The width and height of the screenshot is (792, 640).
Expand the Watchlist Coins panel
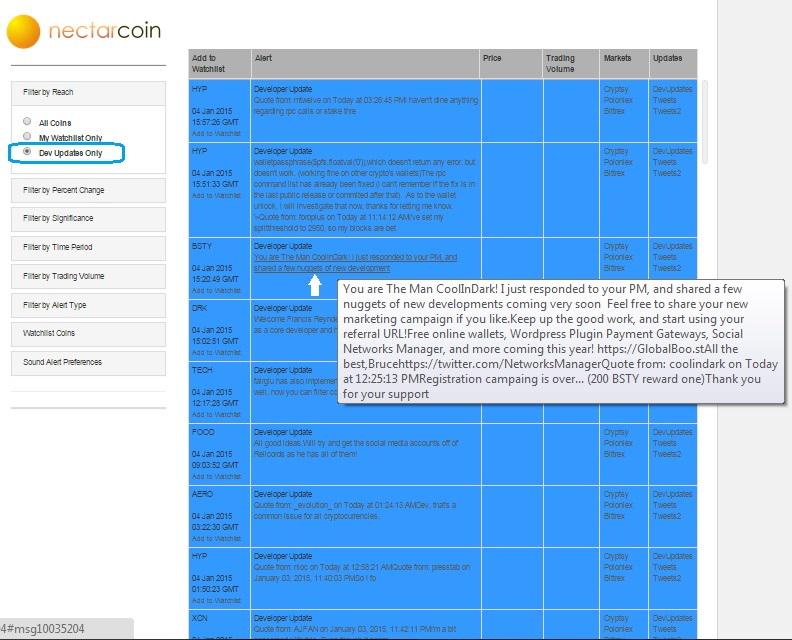point(88,333)
